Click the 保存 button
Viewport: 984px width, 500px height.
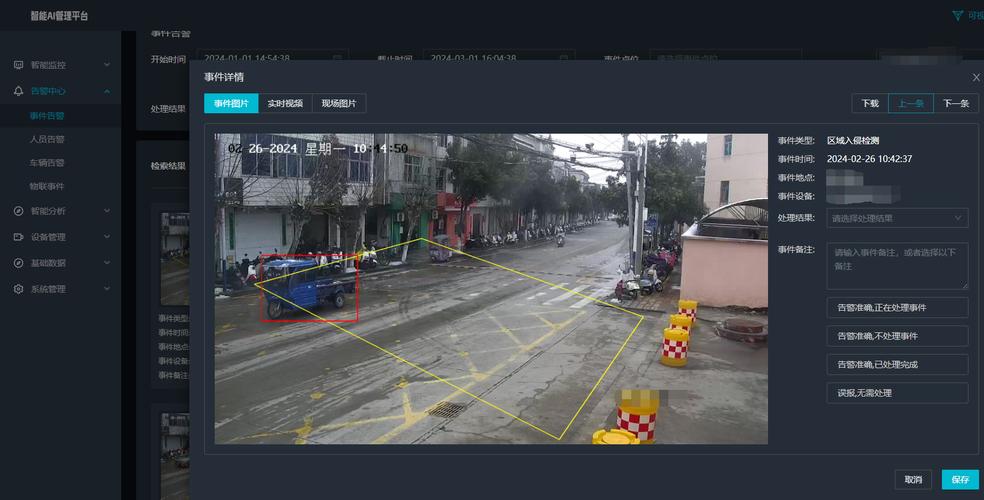coord(960,480)
